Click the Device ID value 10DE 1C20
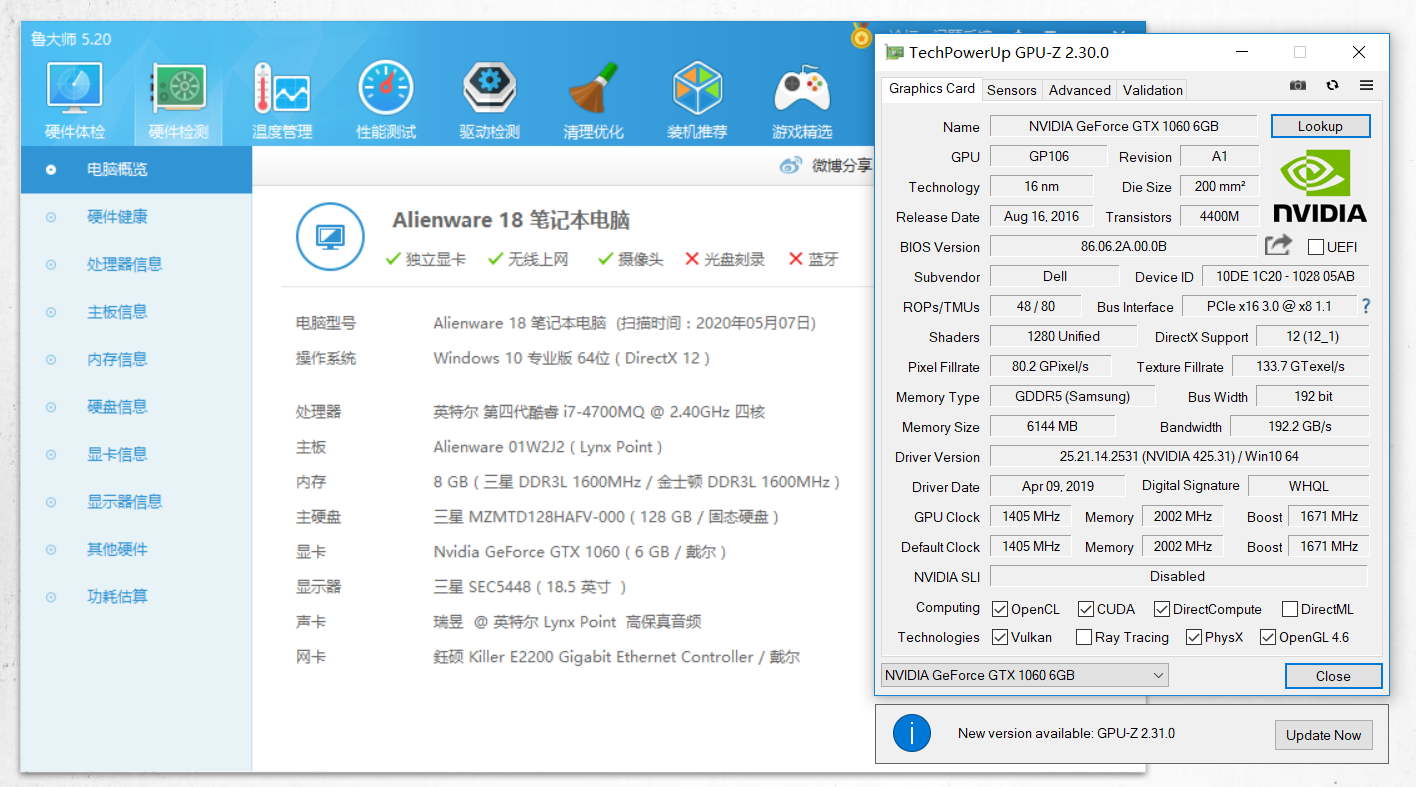This screenshot has width=1416, height=787. pos(1285,276)
